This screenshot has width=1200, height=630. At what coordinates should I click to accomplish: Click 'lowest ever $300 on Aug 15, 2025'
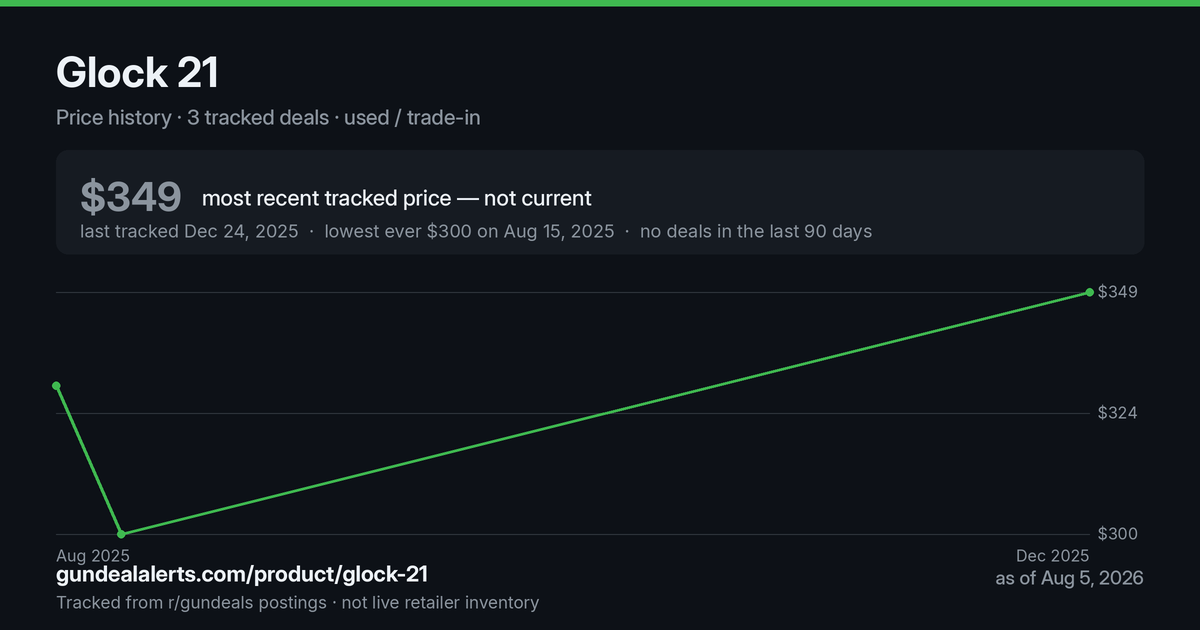coord(469,231)
